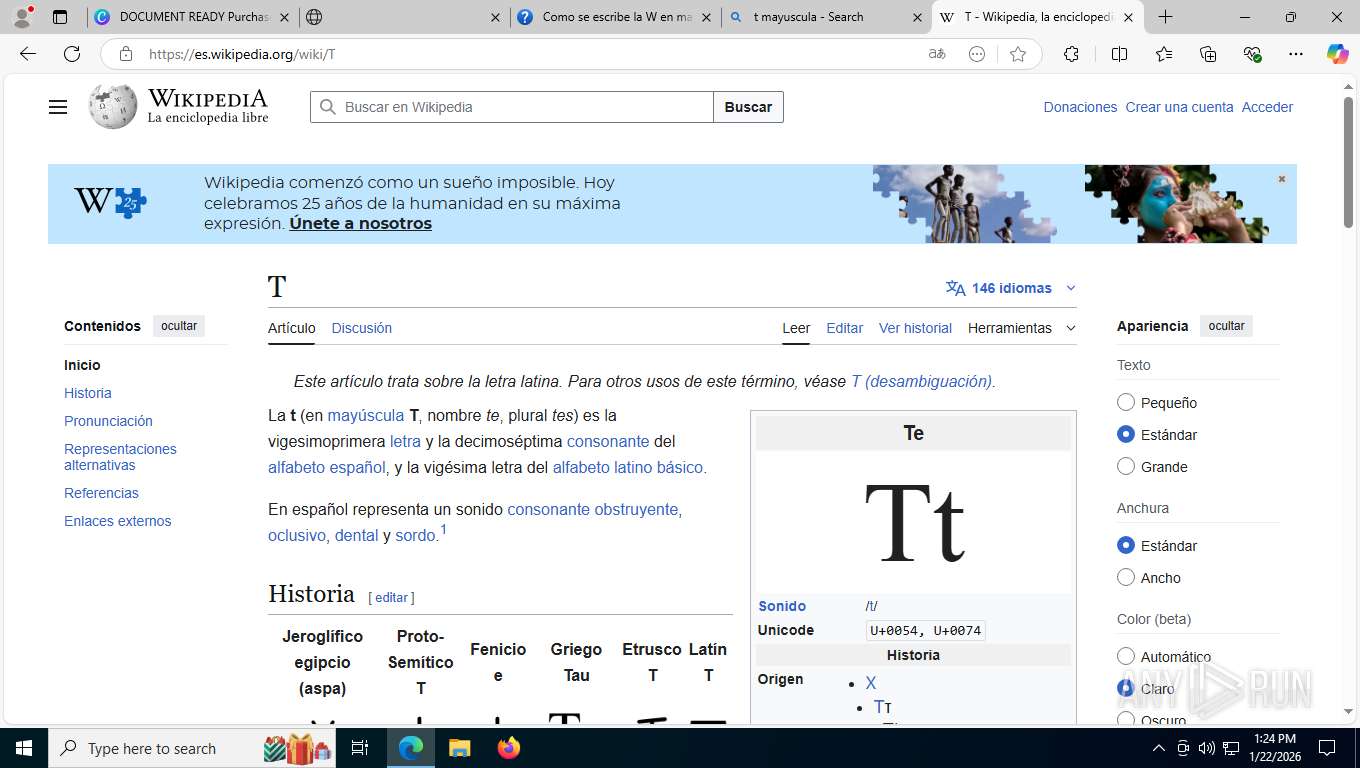This screenshot has width=1360, height=768.
Task: Toggle split screen icon
Action: tap(1119, 54)
